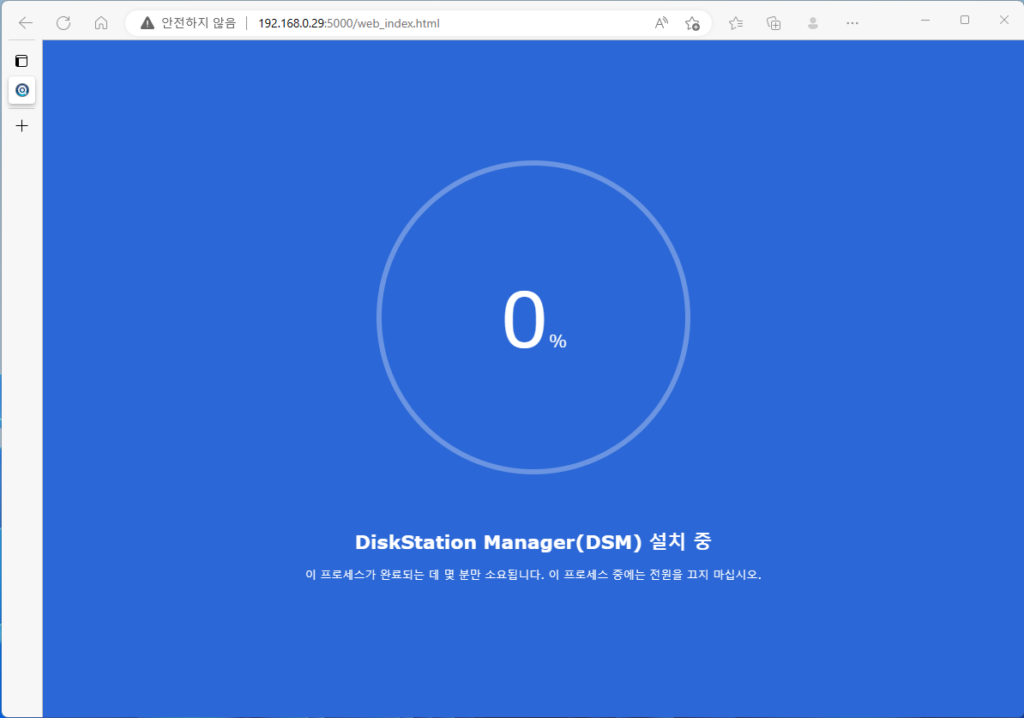Viewport: 1024px width, 718px height.
Task: Click the 'DiskStation Manager(DSM) 설치 중' heading
Action: tap(533, 542)
